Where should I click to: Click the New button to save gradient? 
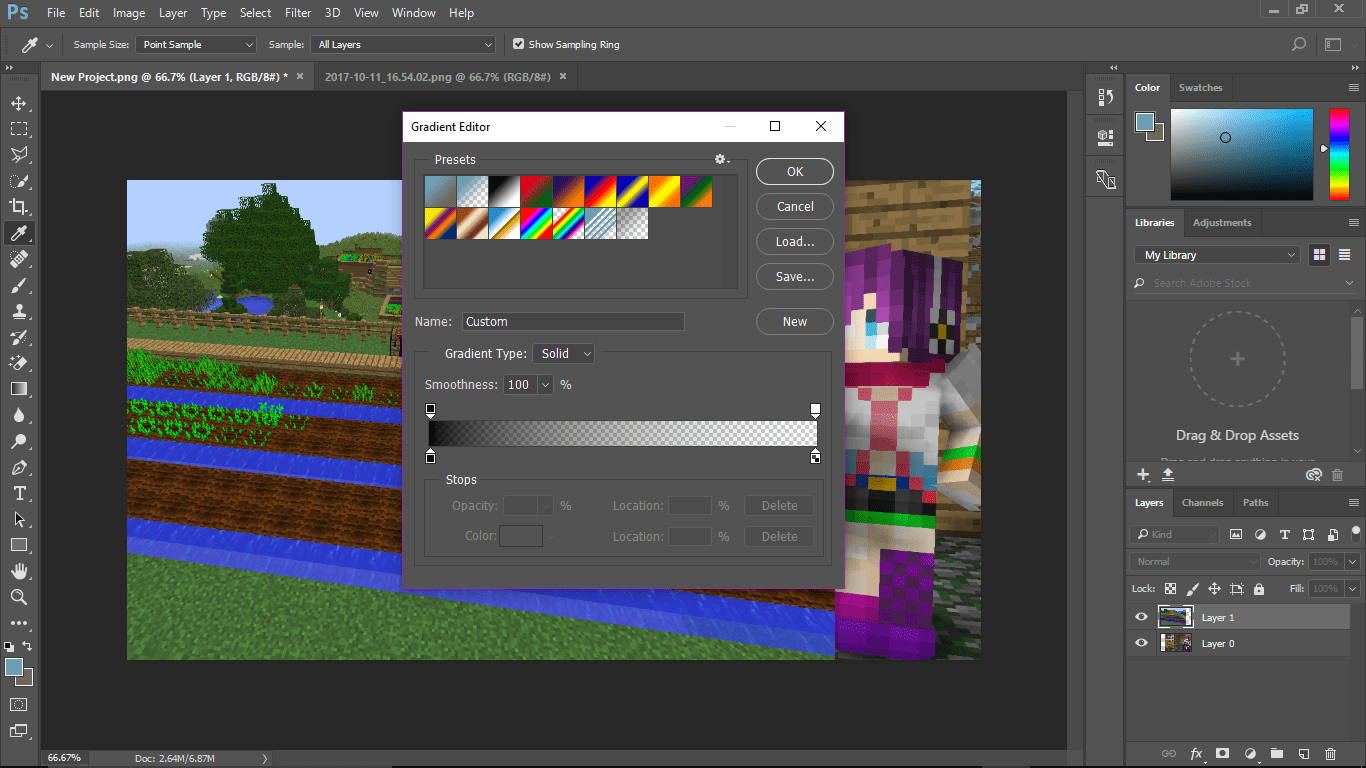[x=794, y=321]
